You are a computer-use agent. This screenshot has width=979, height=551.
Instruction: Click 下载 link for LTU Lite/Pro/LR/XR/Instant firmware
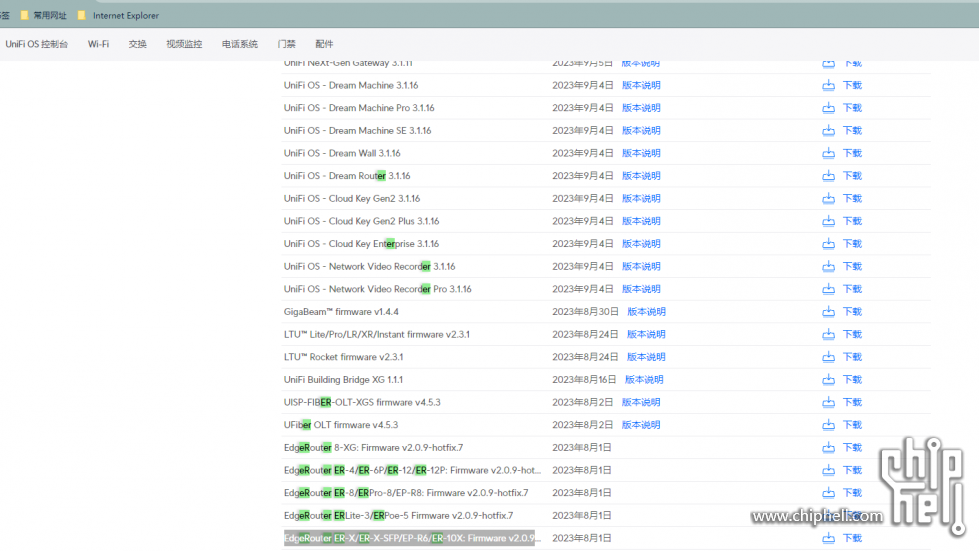(852, 334)
